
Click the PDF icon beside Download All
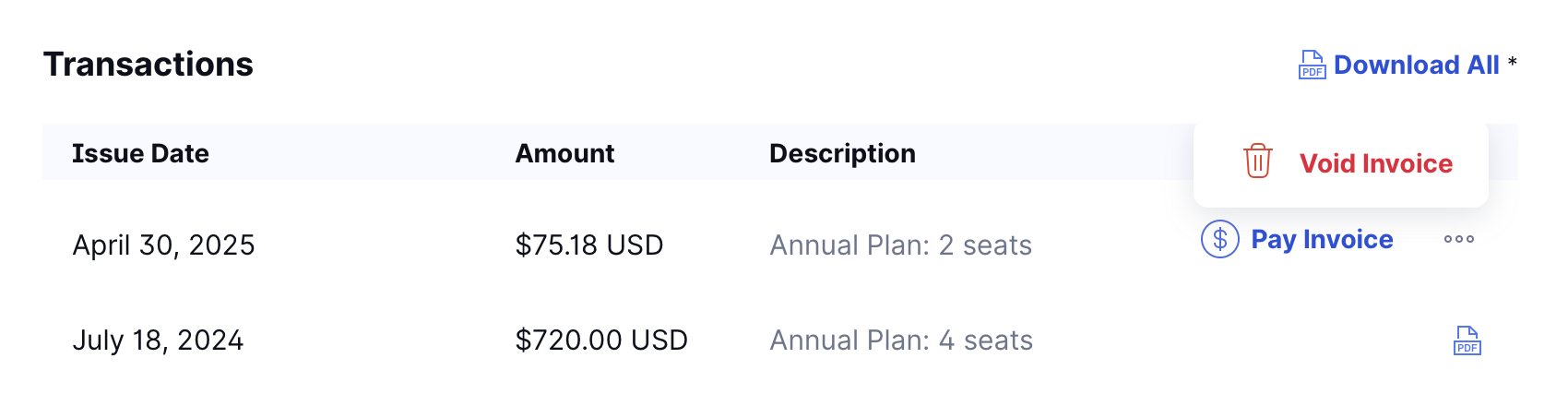(1312, 66)
